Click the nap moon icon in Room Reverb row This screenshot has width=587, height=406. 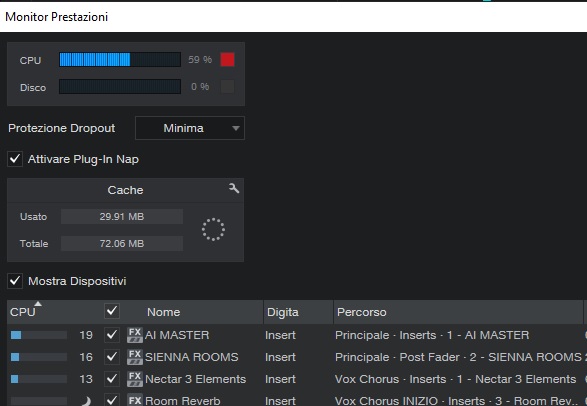click(86, 401)
